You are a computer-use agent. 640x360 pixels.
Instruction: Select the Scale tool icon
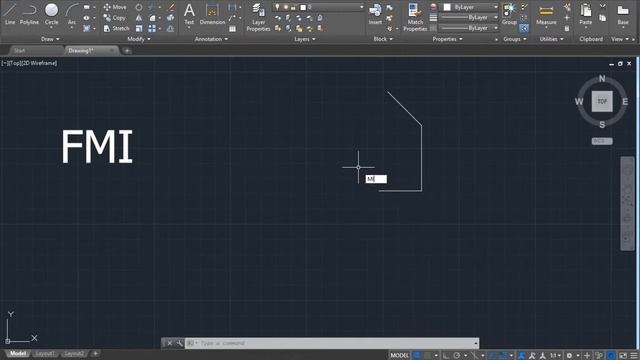coord(139,28)
